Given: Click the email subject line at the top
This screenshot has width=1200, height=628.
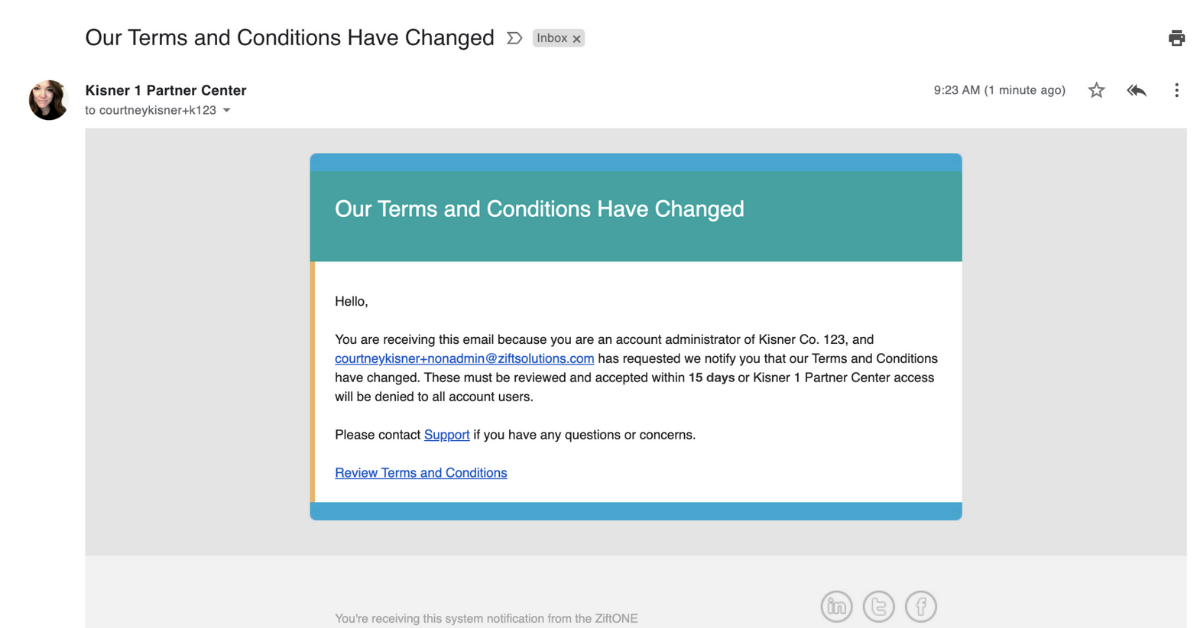Looking at the screenshot, I should [x=290, y=38].
